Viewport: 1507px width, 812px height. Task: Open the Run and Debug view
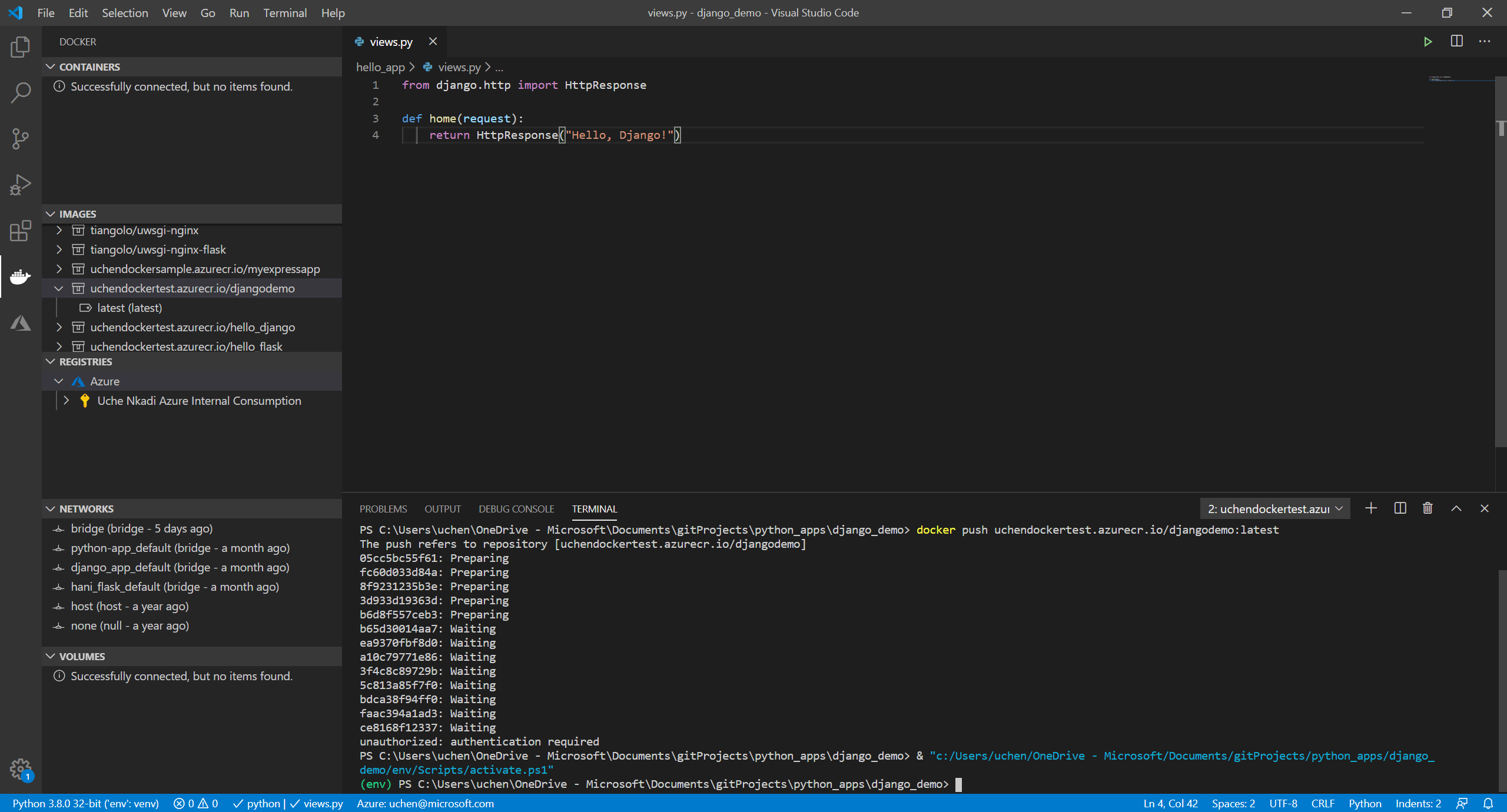[20, 184]
